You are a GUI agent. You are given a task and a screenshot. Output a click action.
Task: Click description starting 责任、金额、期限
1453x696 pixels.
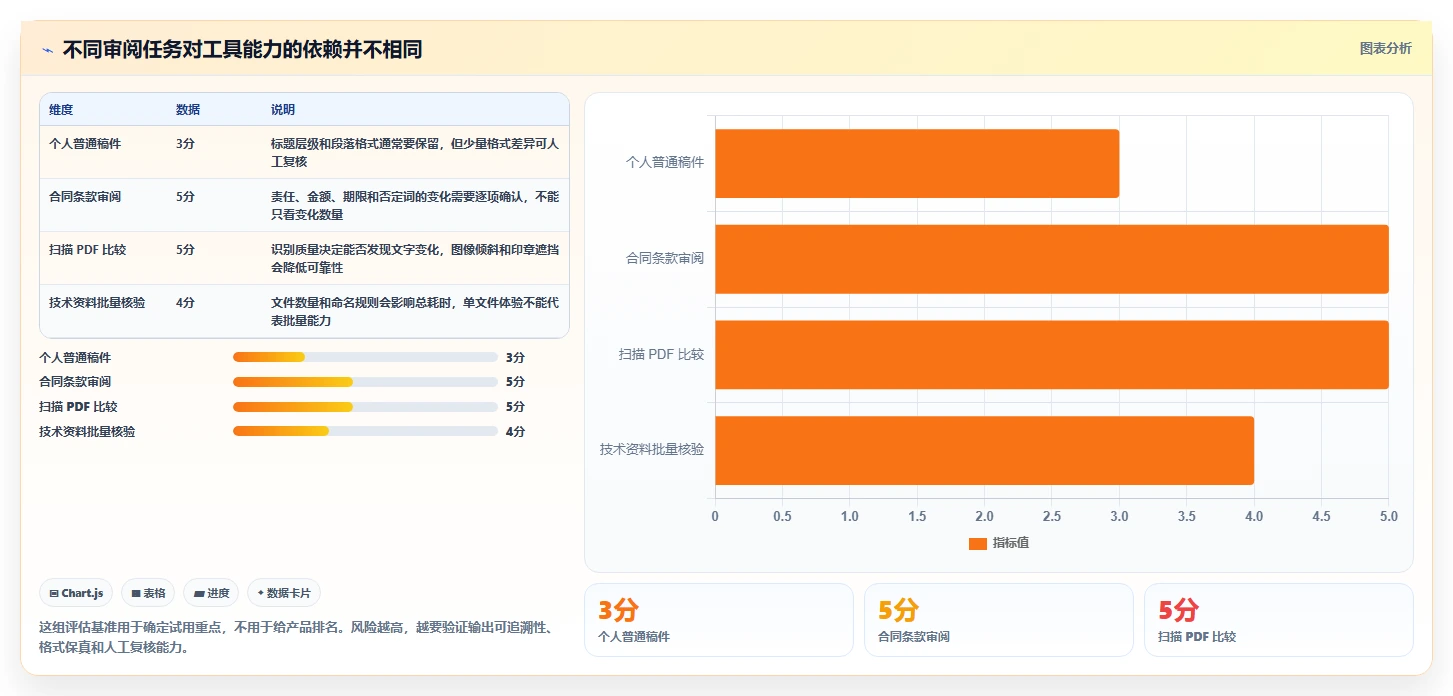tap(415, 206)
